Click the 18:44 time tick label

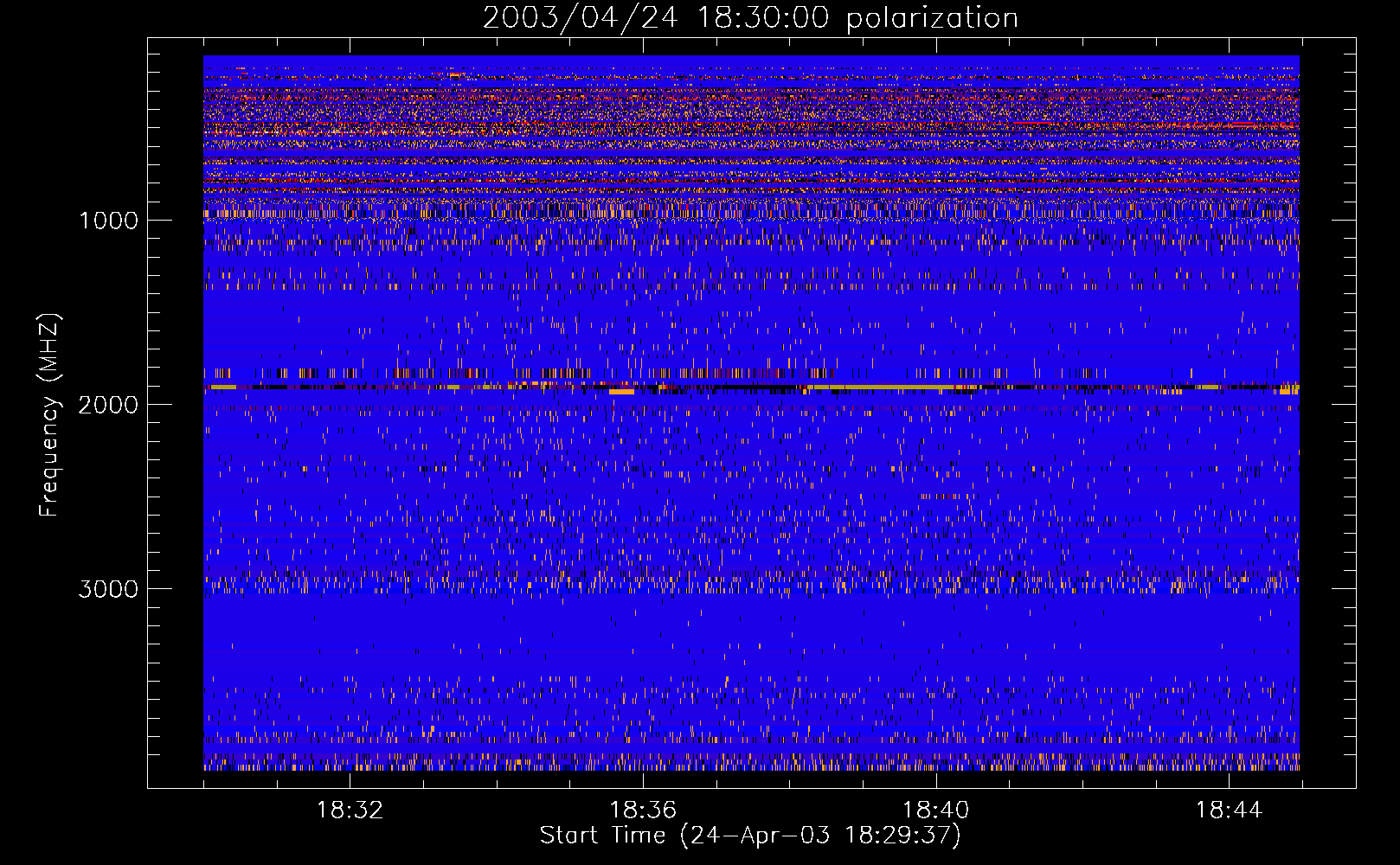1230,811
